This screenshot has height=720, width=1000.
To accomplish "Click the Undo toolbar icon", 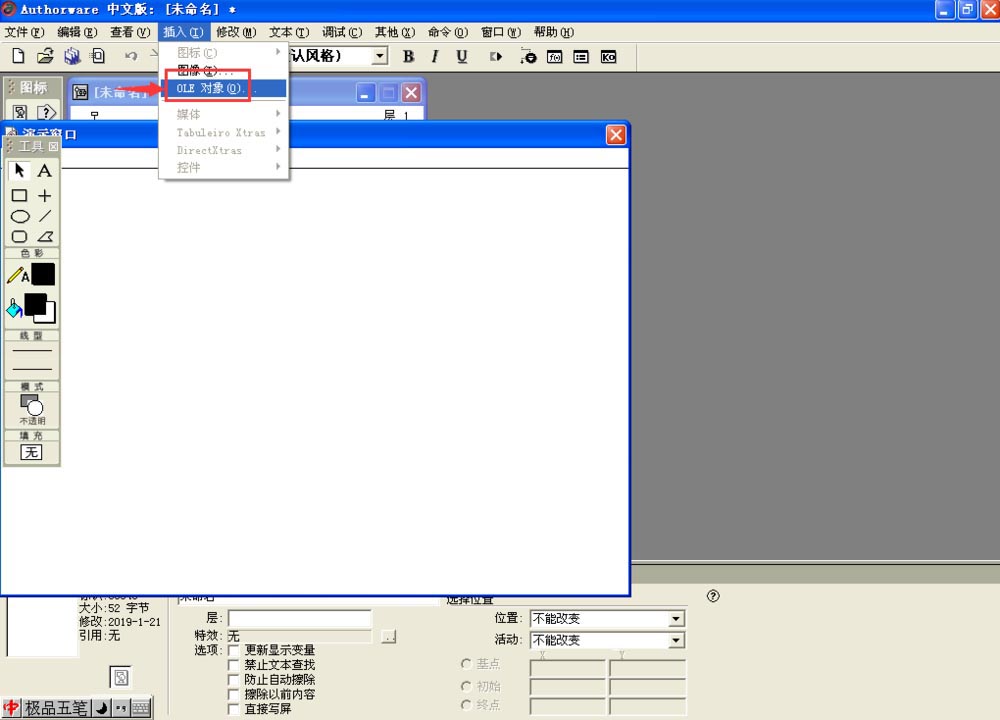I will 131,56.
